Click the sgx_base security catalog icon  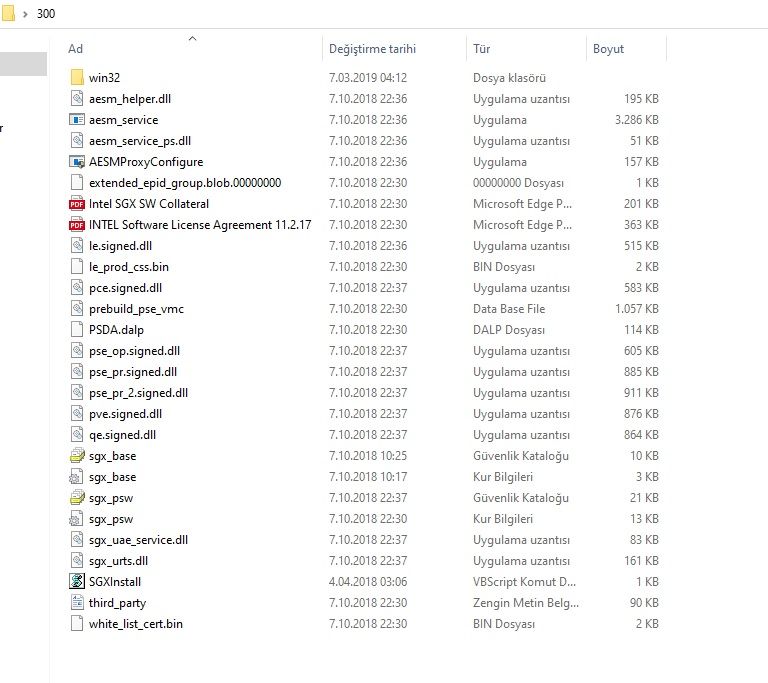coord(77,456)
